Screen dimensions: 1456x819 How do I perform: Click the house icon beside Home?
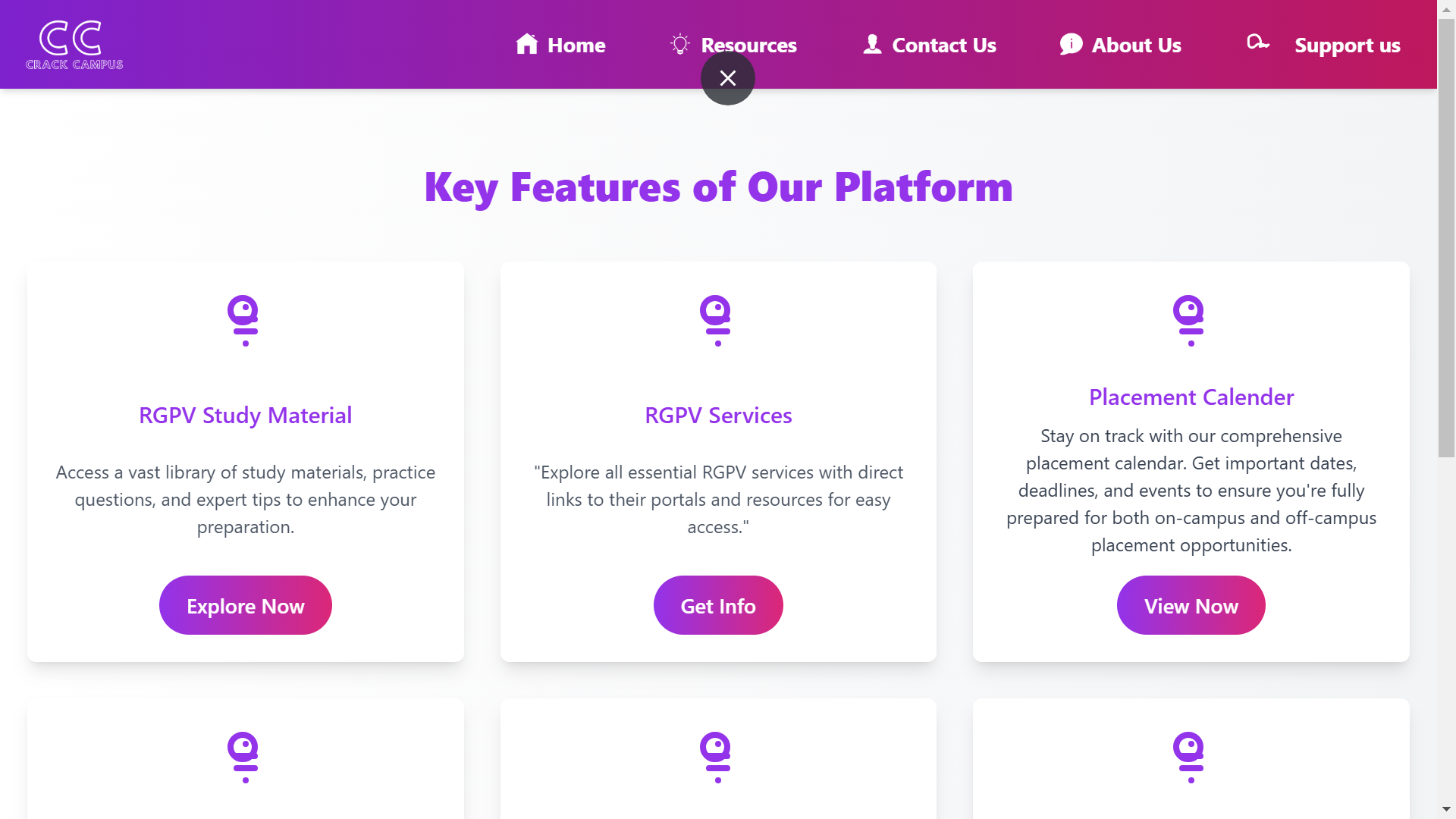(x=526, y=45)
